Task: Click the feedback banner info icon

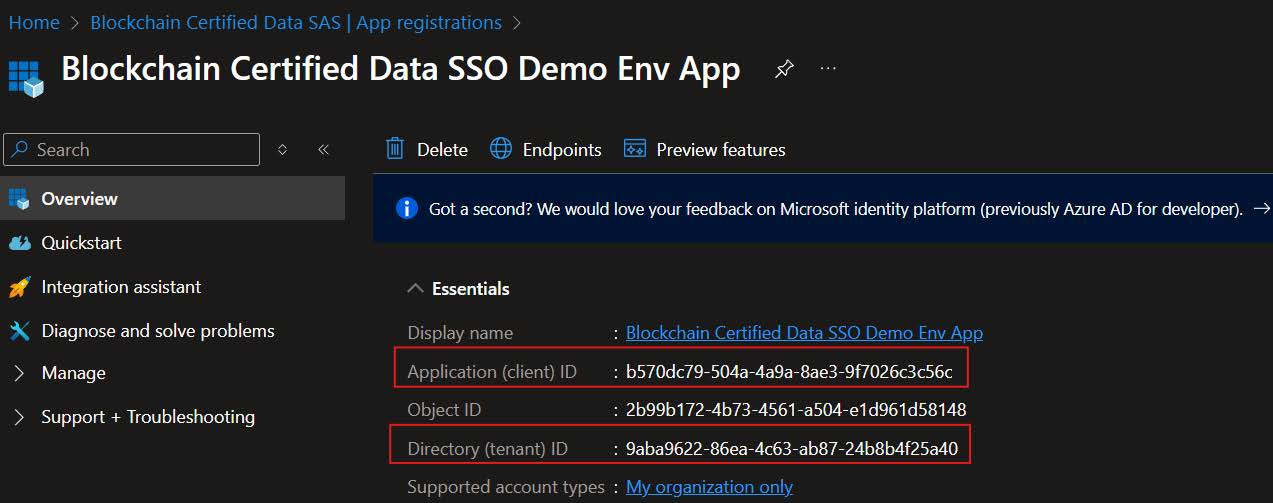Action: (x=407, y=208)
